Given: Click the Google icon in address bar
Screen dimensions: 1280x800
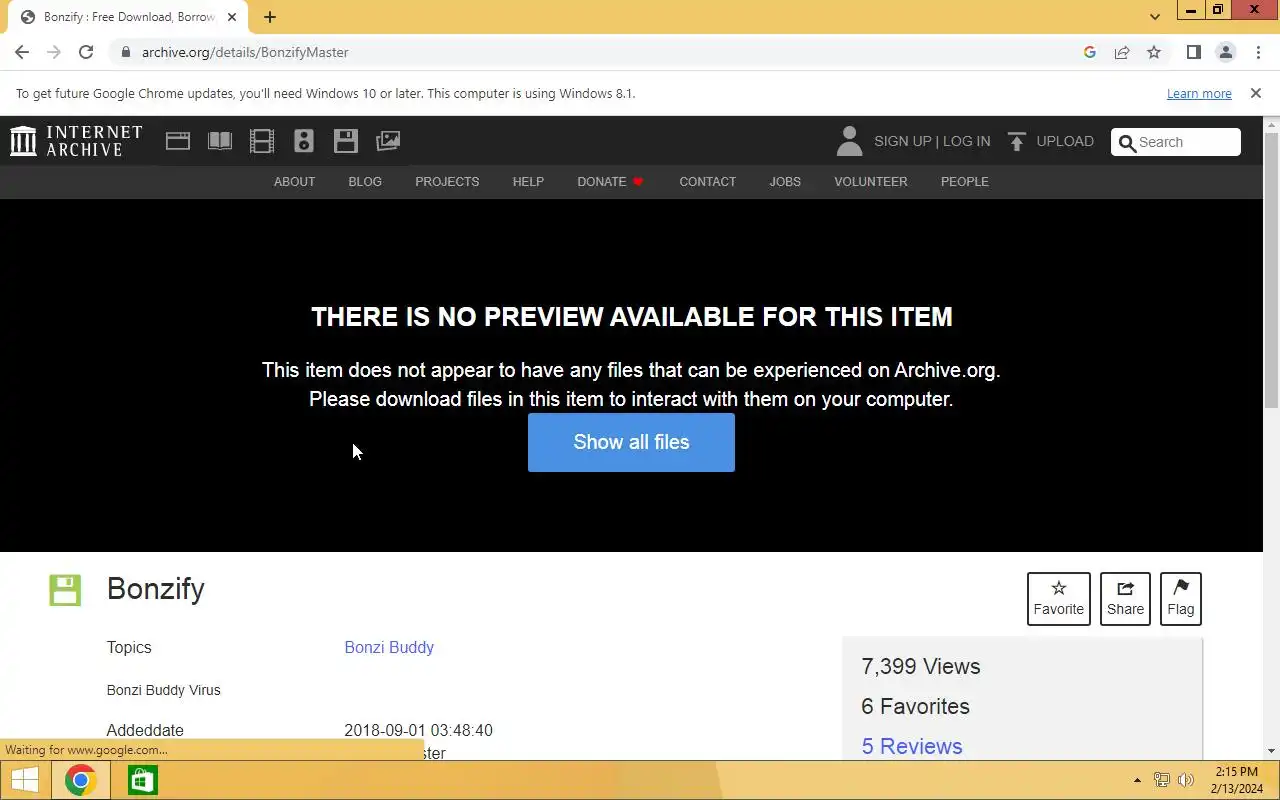Looking at the screenshot, I should pos(1090,52).
